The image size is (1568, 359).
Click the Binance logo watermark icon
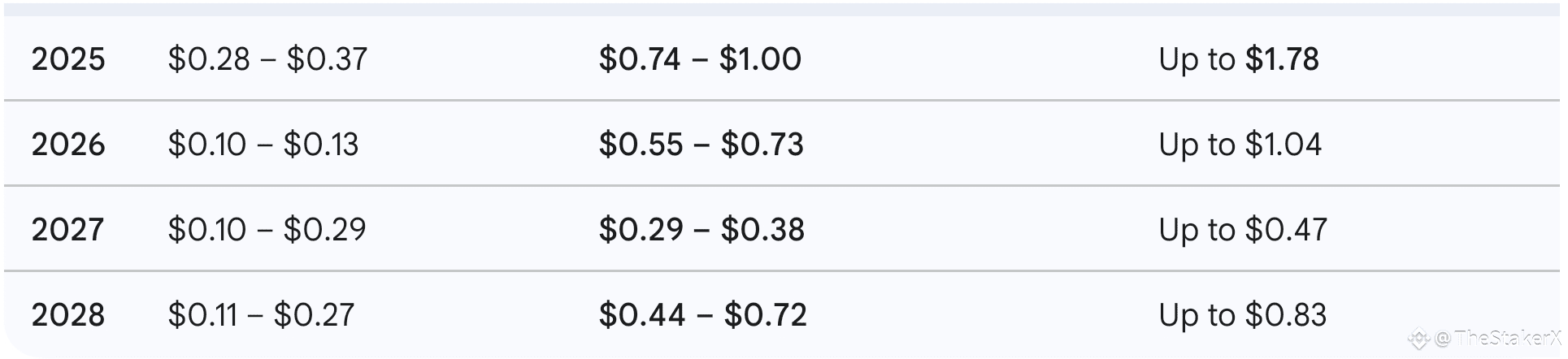pyautogui.click(x=1418, y=338)
